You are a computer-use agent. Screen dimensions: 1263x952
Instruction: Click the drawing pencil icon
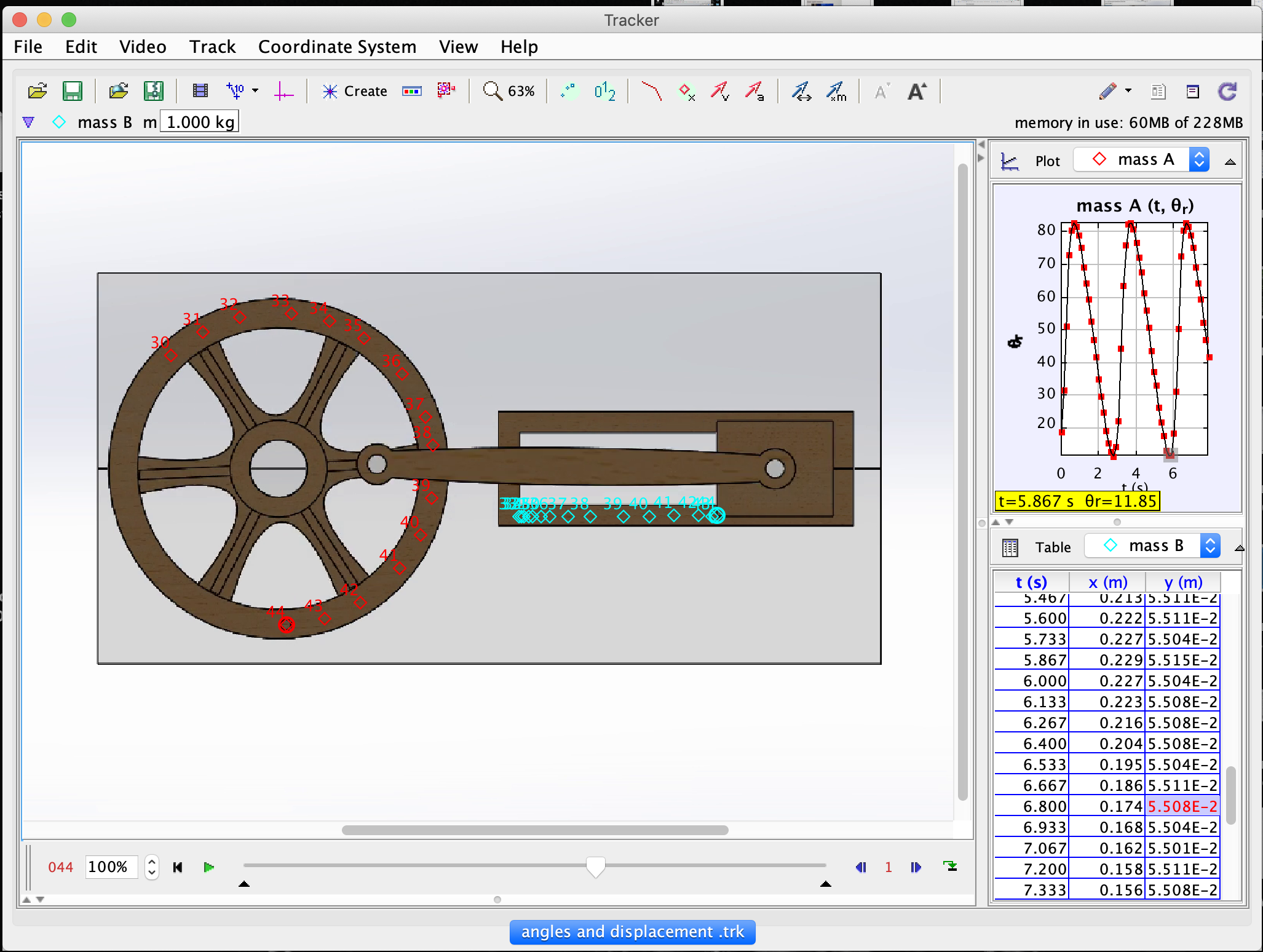click(1108, 91)
